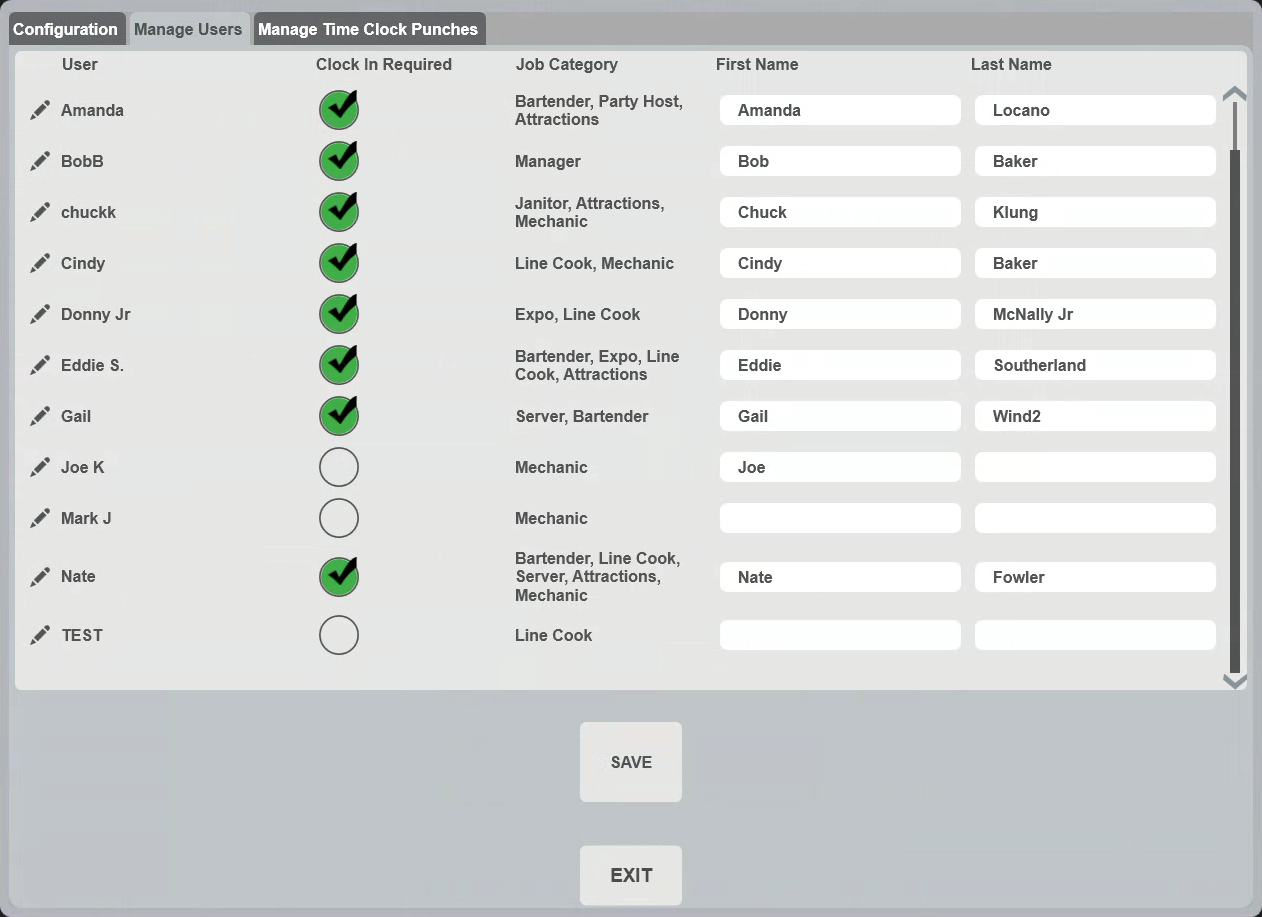This screenshot has width=1262, height=917.
Task: Click the User column header
Action: pos(80,64)
